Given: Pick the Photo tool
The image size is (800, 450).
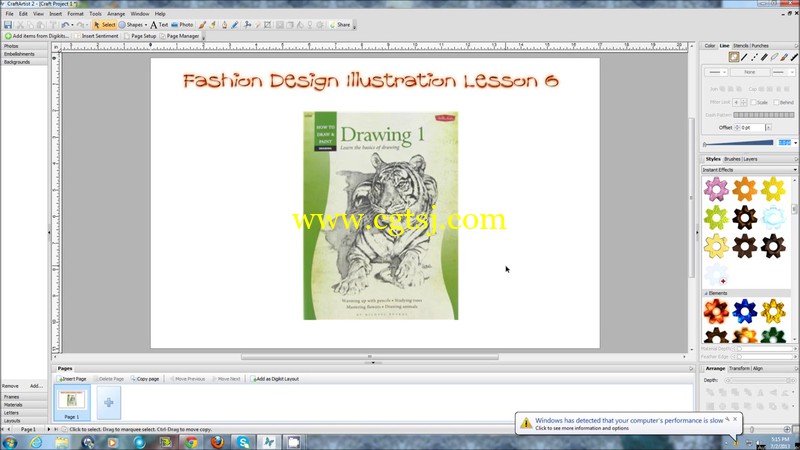Looking at the screenshot, I should click(x=182, y=24).
